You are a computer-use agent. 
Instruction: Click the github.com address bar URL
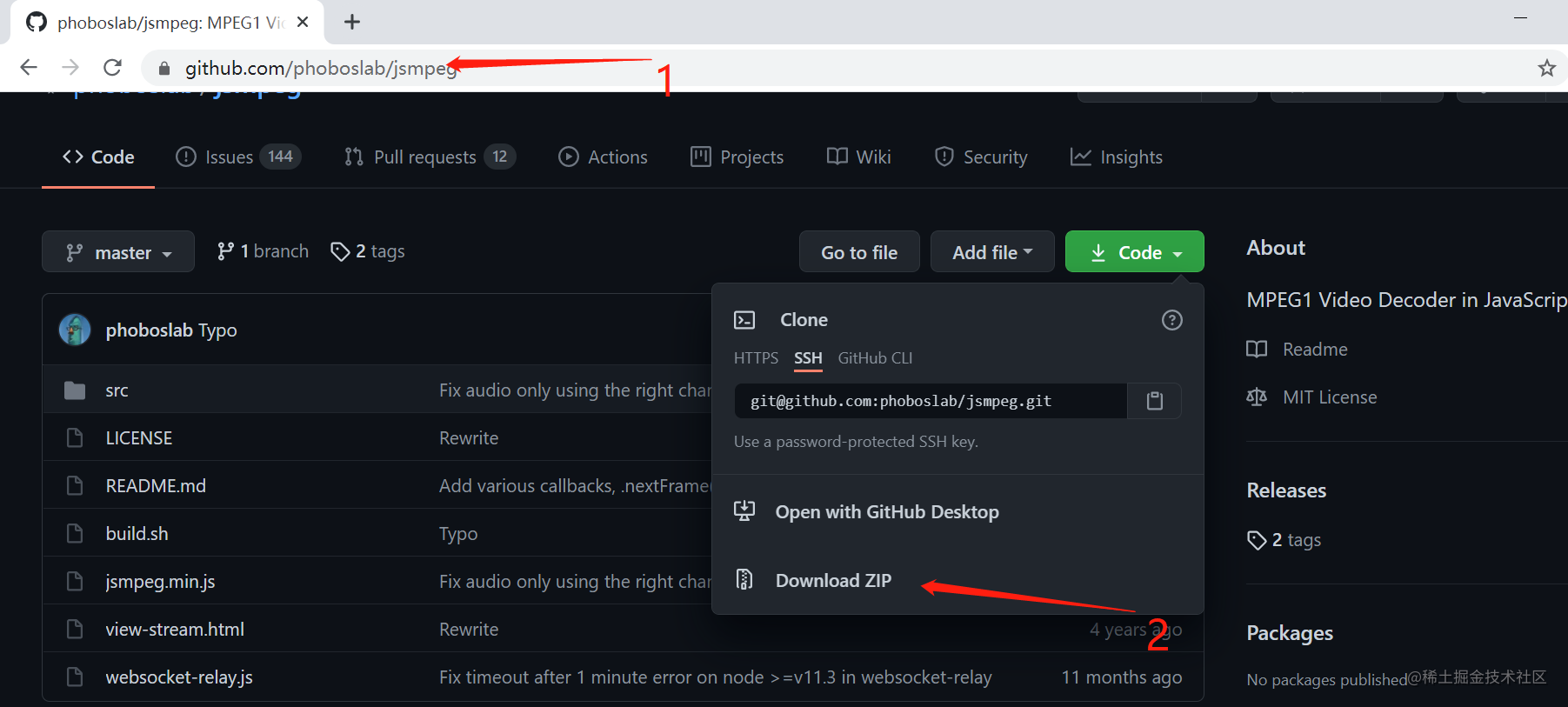321,69
